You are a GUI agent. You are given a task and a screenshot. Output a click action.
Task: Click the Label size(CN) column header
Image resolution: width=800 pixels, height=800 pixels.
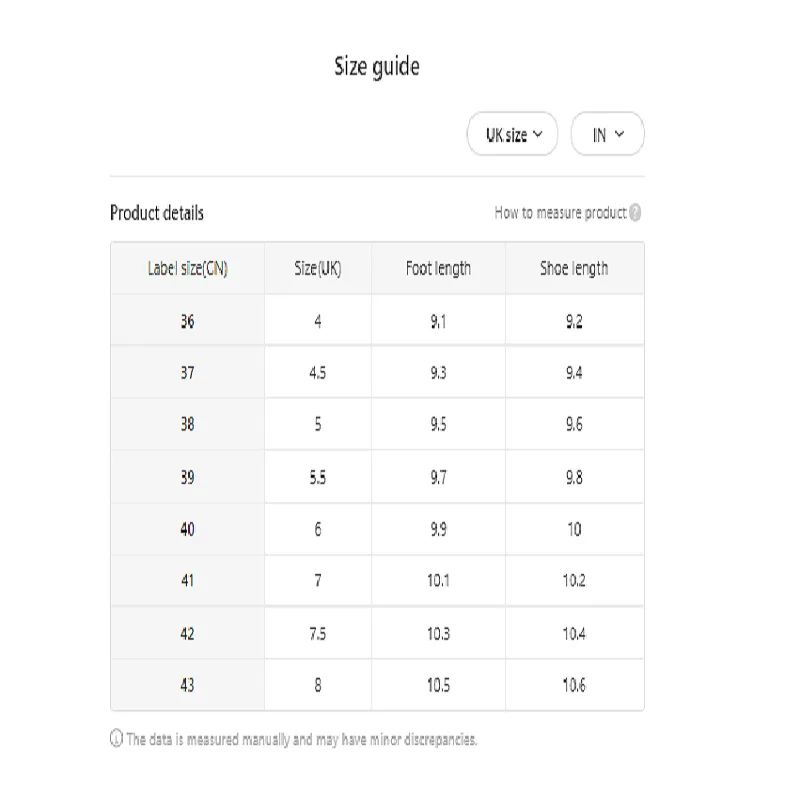188,268
